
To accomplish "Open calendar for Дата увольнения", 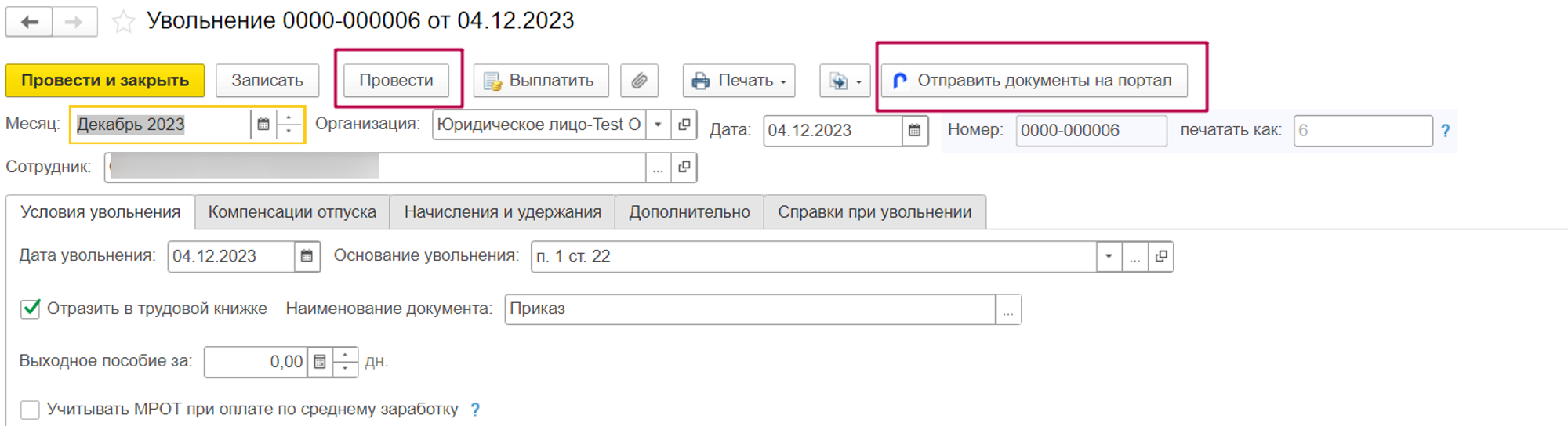I will 307,256.
